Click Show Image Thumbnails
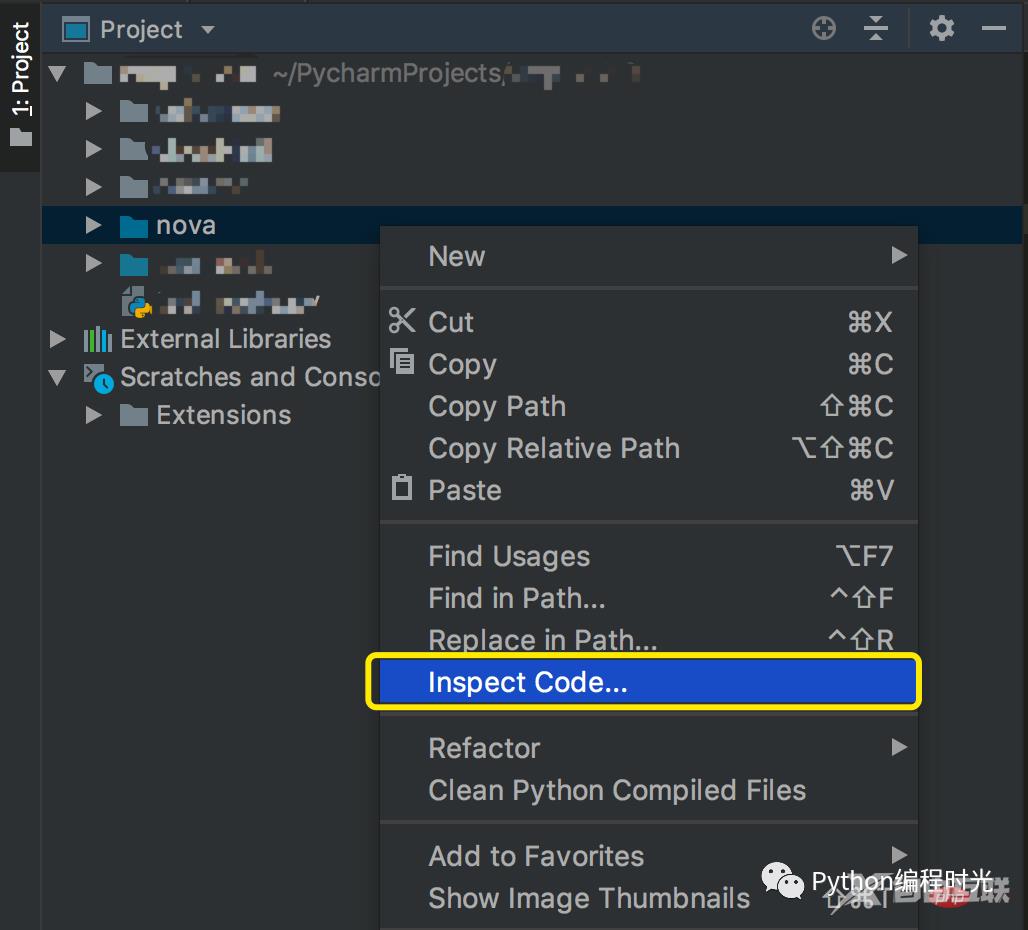1028x930 pixels. [x=589, y=898]
